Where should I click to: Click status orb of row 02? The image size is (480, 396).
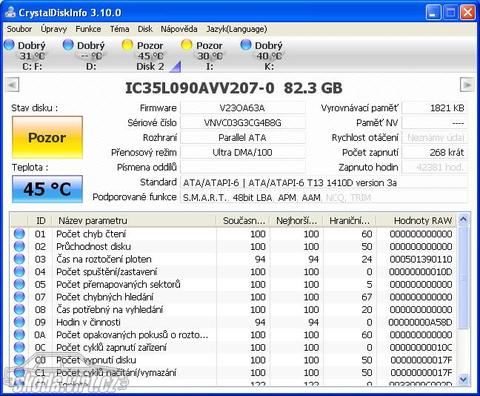[x=19, y=246]
